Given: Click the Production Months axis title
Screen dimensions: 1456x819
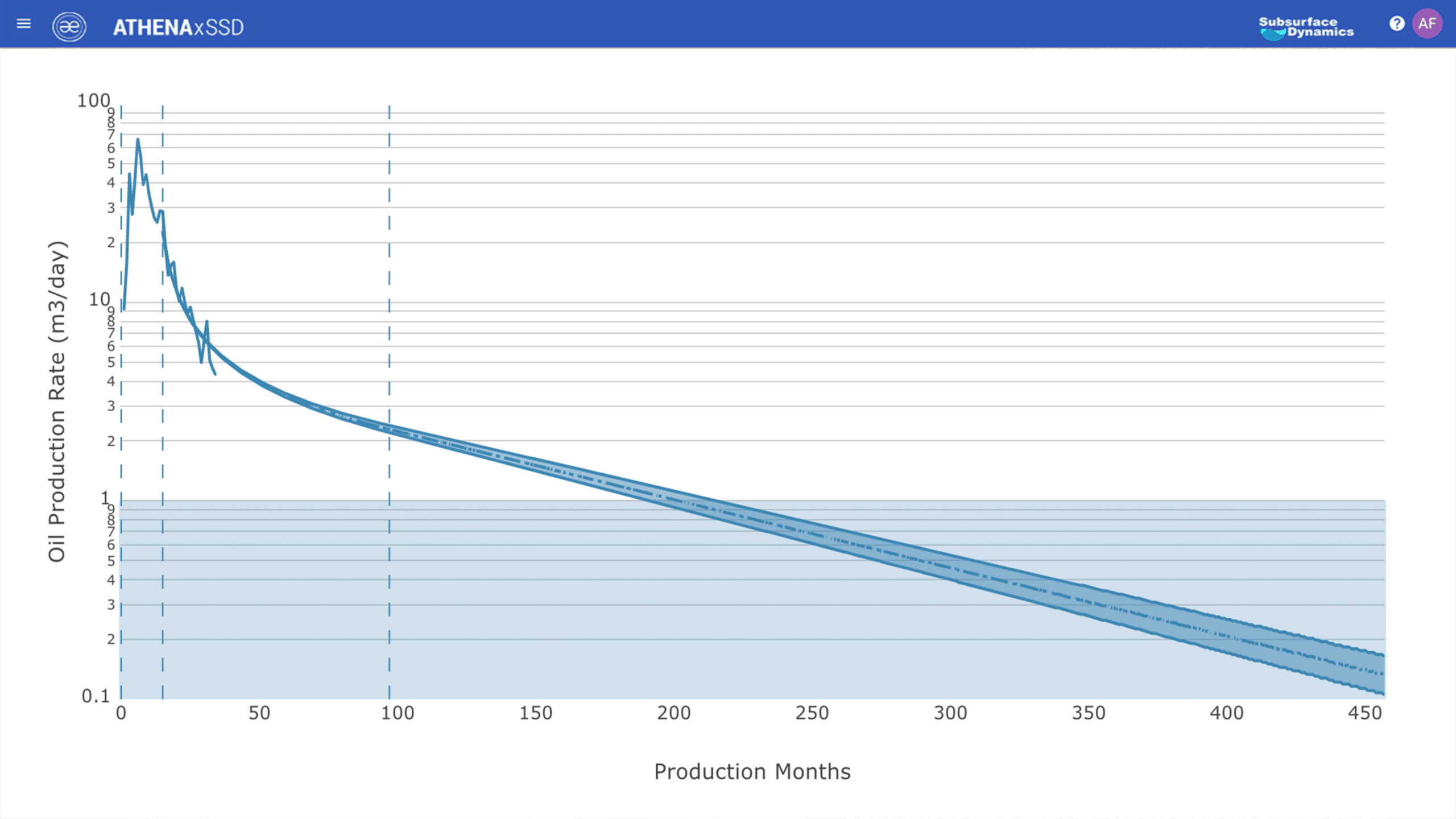Looking at the screenshot, I should 752,772.
